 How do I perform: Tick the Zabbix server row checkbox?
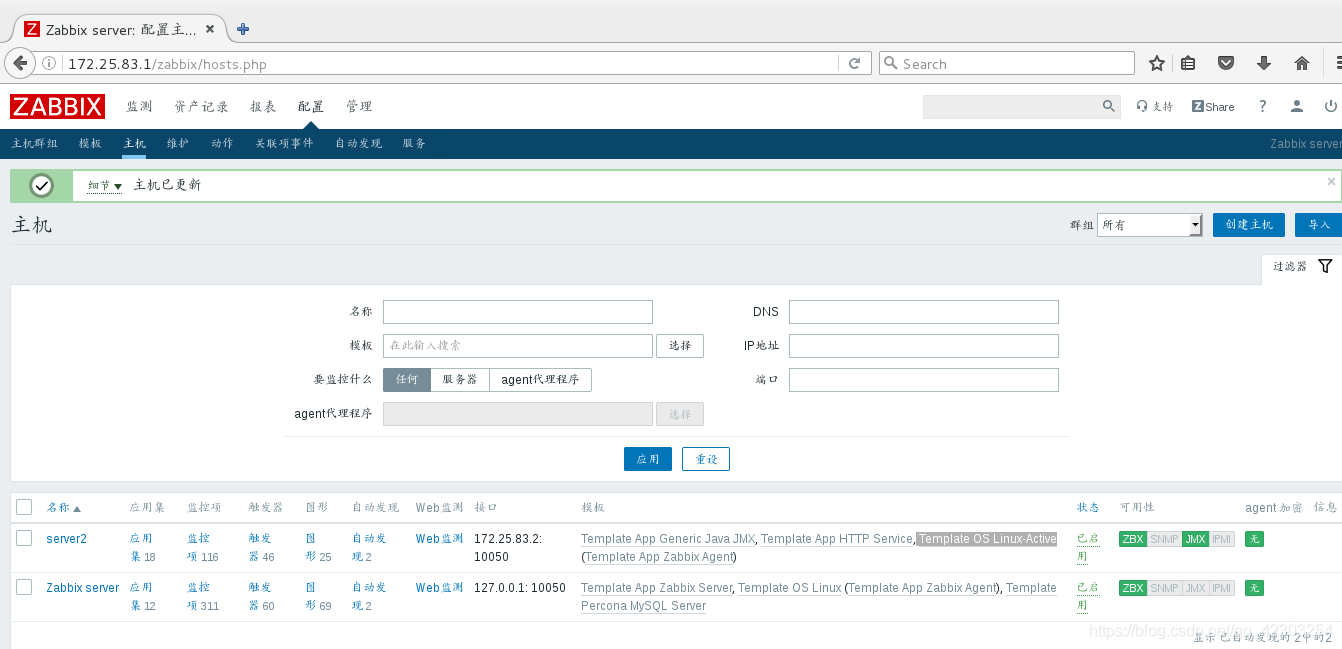pyautogui.click(x=24, y=587)
